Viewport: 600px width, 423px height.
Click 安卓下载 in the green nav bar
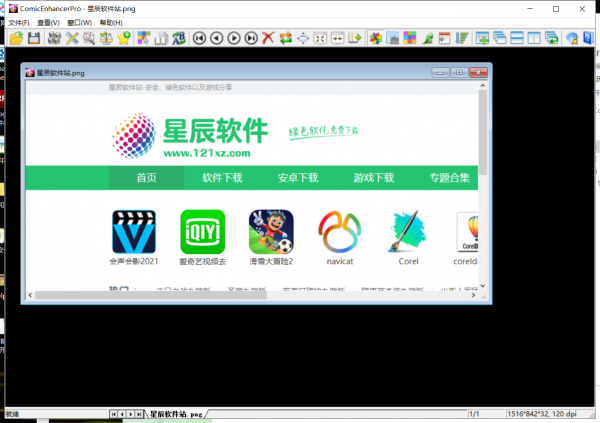click(298, 178)
